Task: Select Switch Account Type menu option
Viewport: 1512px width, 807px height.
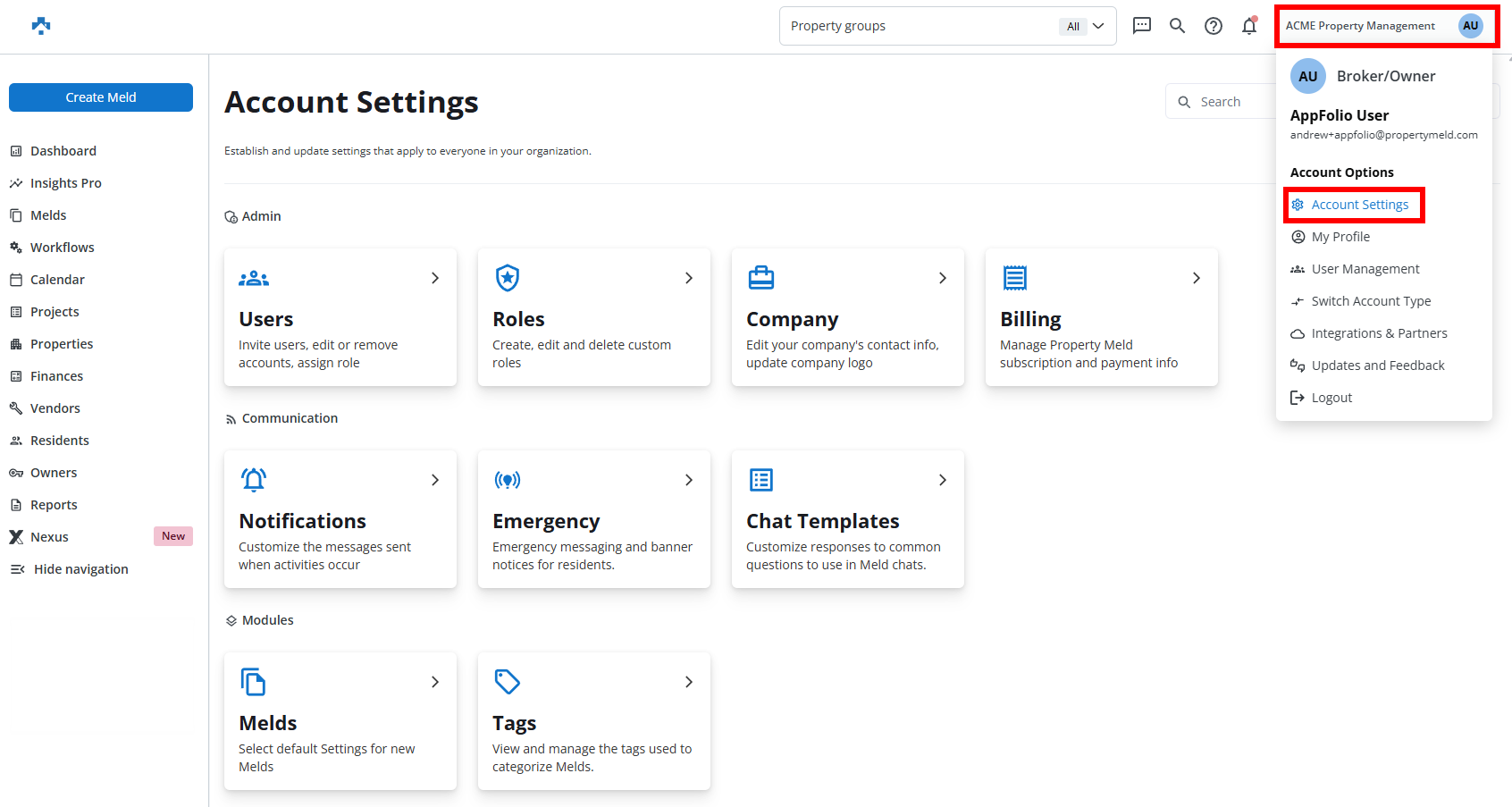Action: (1371, 301)
